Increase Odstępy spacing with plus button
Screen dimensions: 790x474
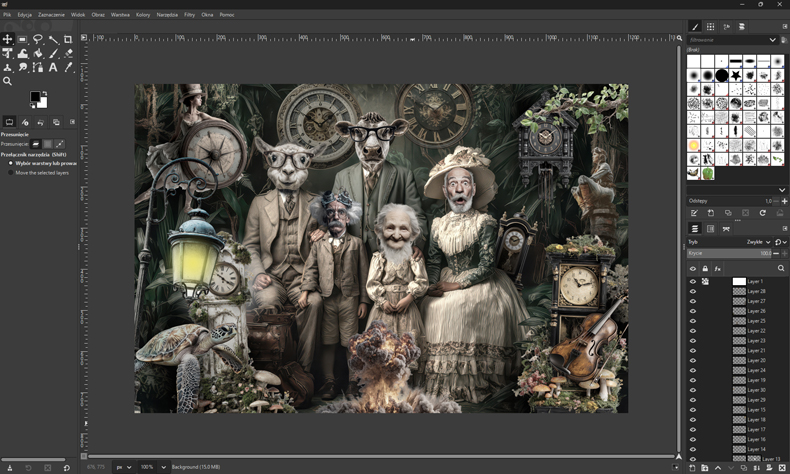click(x=784, y=201)
